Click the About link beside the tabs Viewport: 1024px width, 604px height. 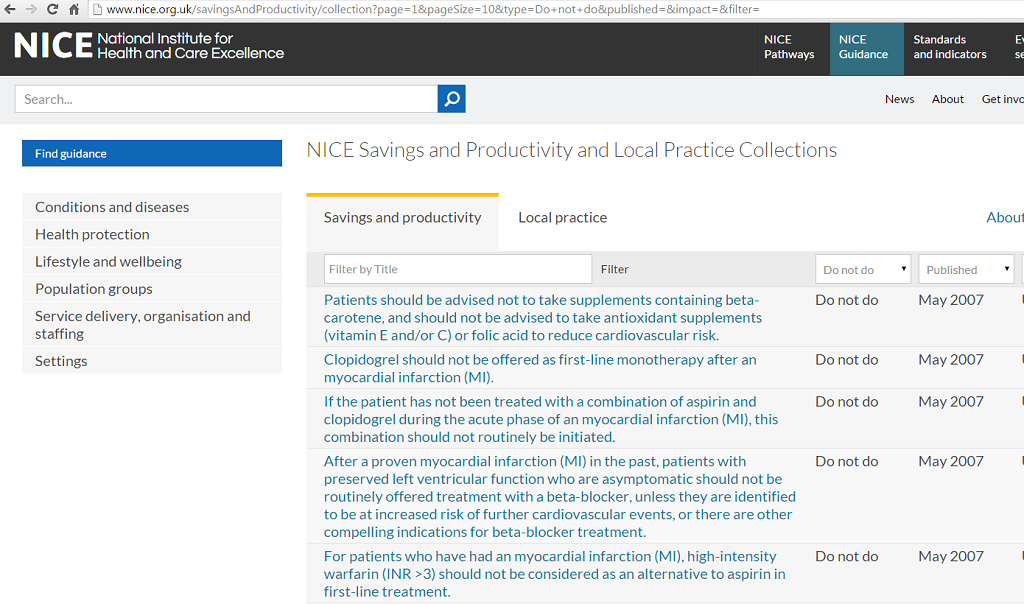[1005, 217]
